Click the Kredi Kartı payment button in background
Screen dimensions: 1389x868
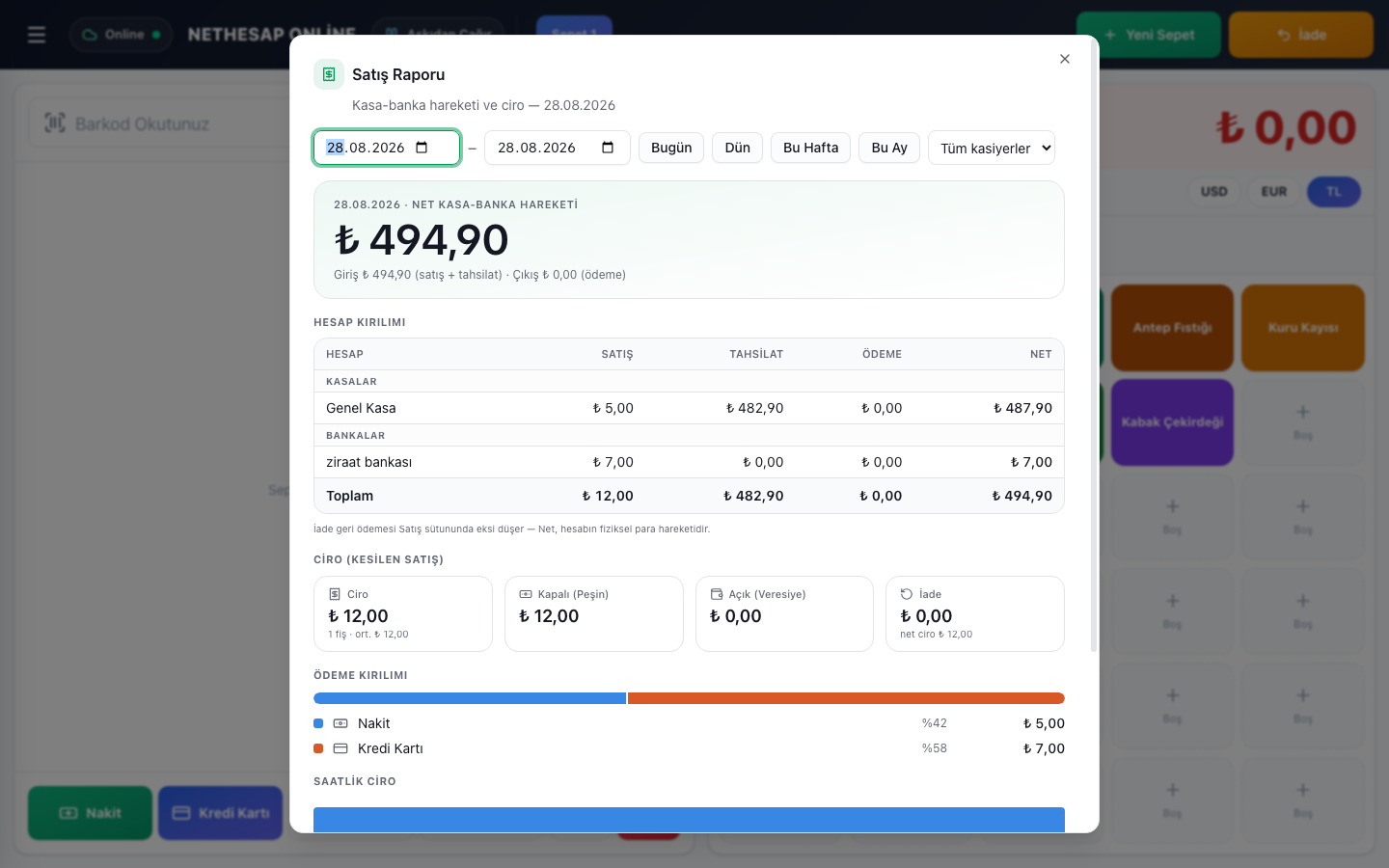tap(221, 813)
